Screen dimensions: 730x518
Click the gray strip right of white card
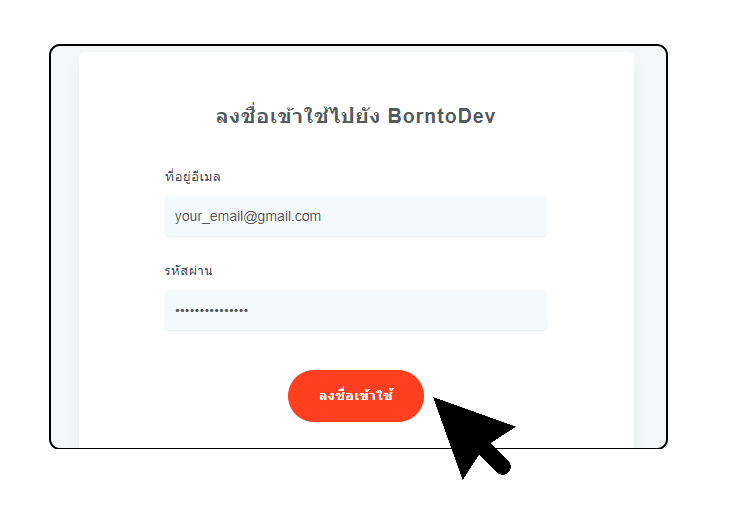[650, 247]
